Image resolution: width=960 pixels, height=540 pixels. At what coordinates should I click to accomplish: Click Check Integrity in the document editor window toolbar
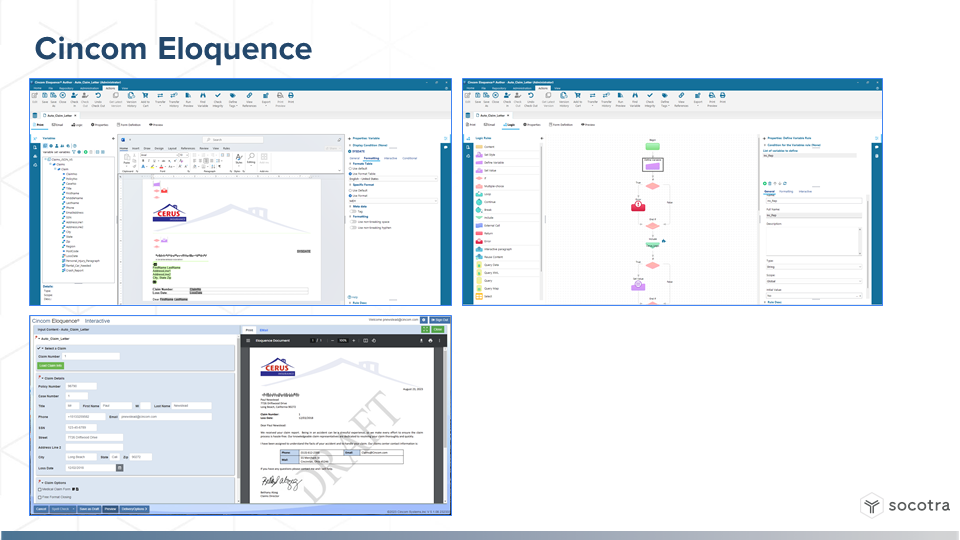(218, 99)
